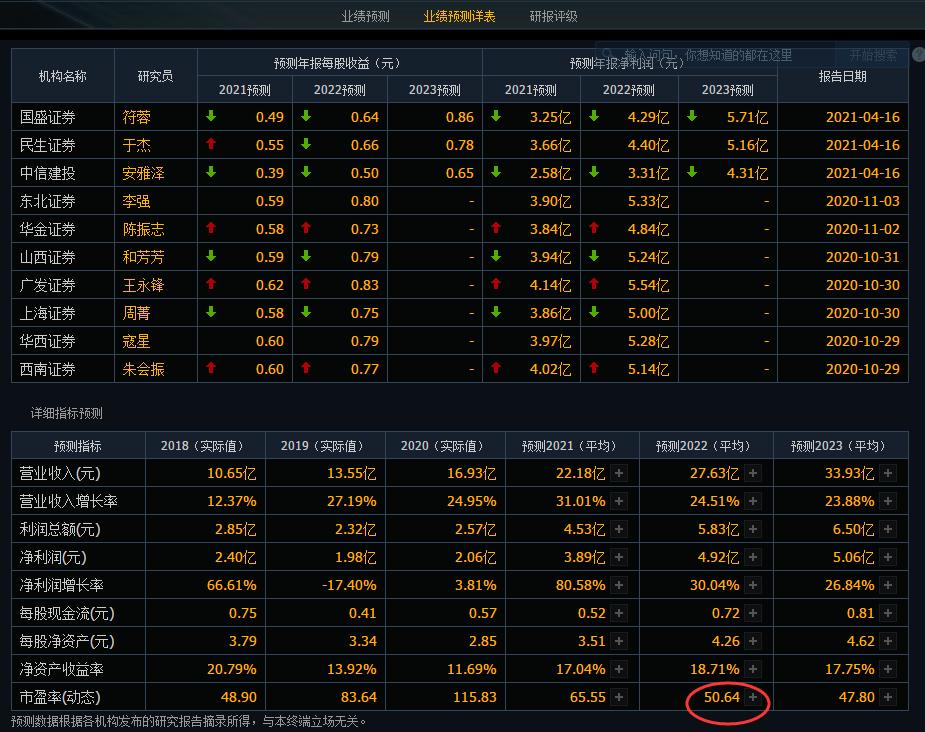Screen dimensions: 925x732
Task: Expand 营业收入增长率 2023 plus button
Action: pyautogui.click(x=888, y=501)
